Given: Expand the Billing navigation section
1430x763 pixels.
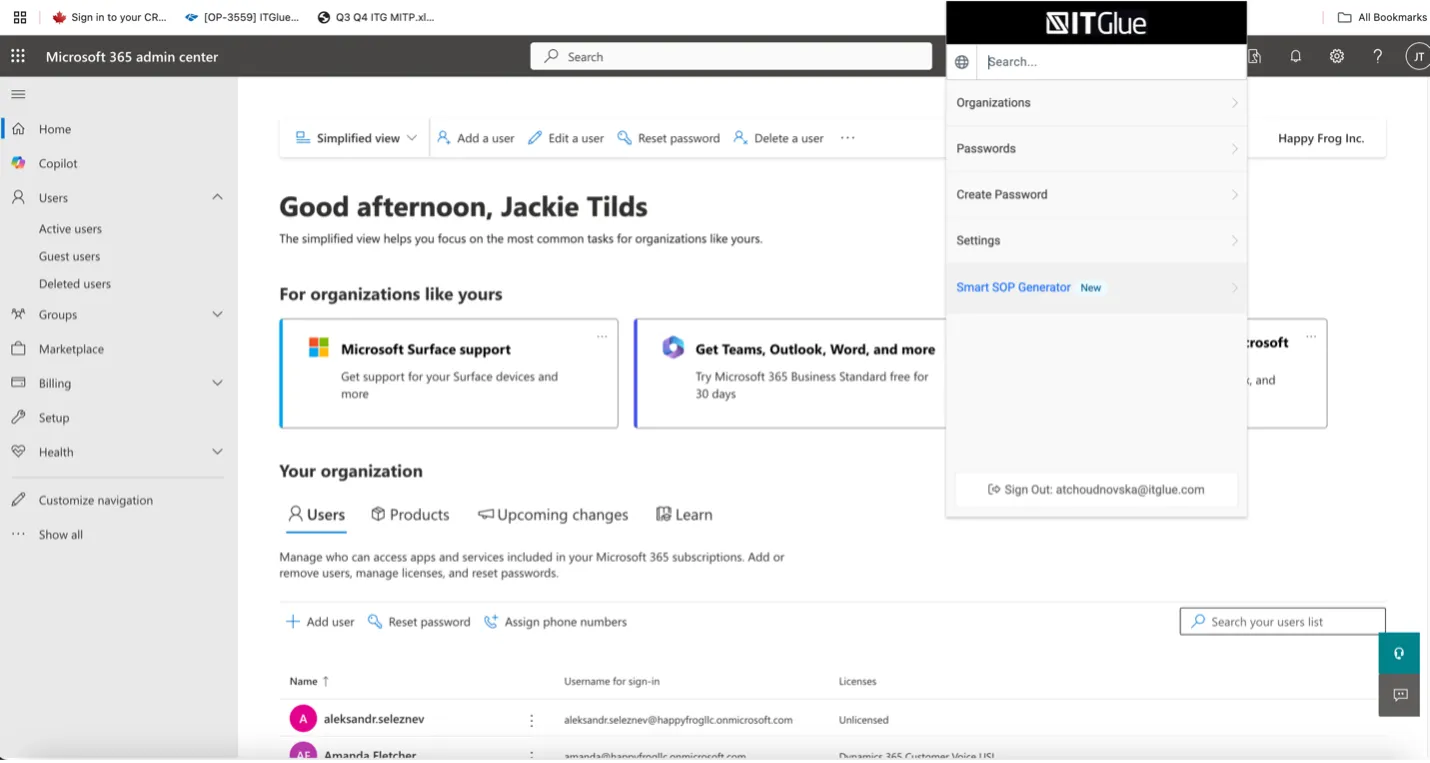Looking at the screenshot, I should (217, 383).
